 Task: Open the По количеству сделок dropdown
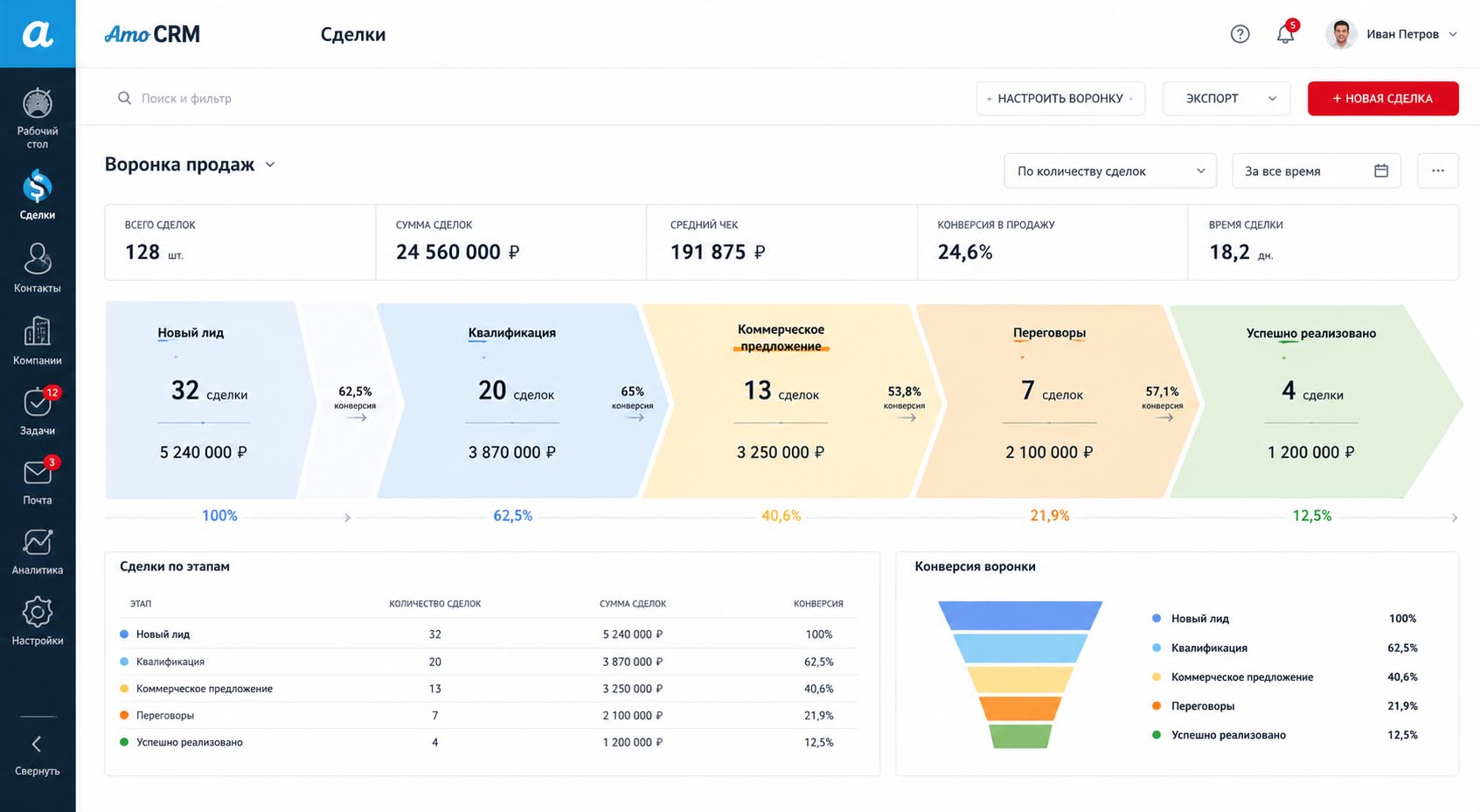click(x=1110, y=171)
